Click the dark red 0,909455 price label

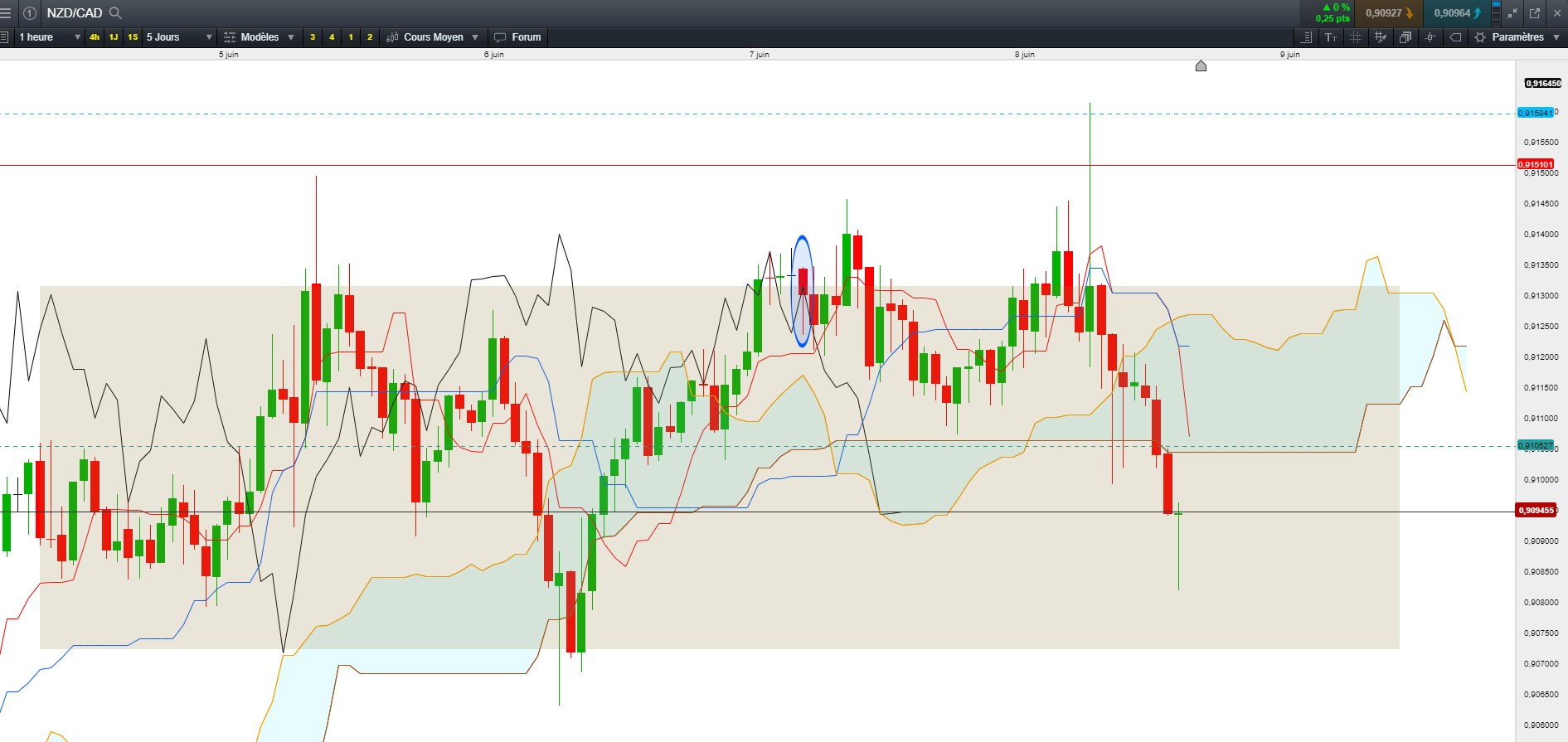coord(1536,510)
